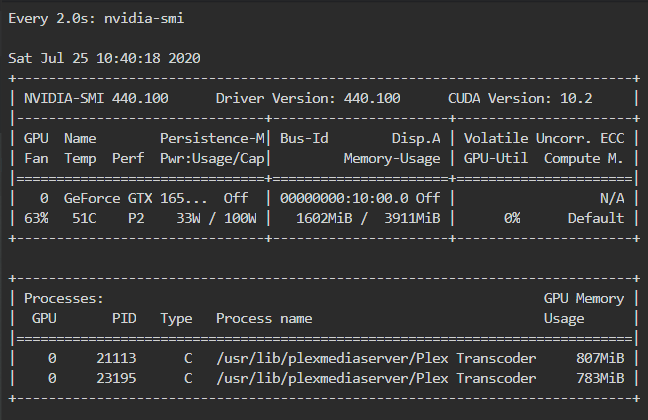Select the GeForce GTX 165... GPU name

click(x=136, y=198)
